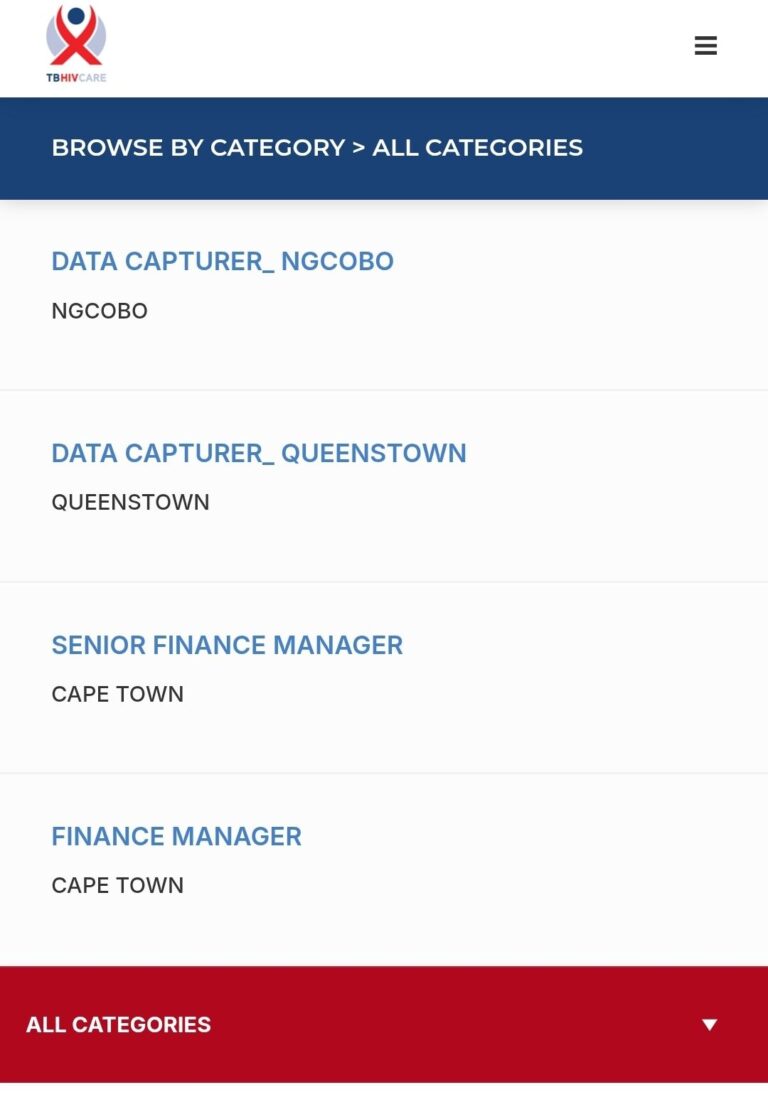
Task: Click the downward chevron on the red bar
Action: tap(709, 1024)
